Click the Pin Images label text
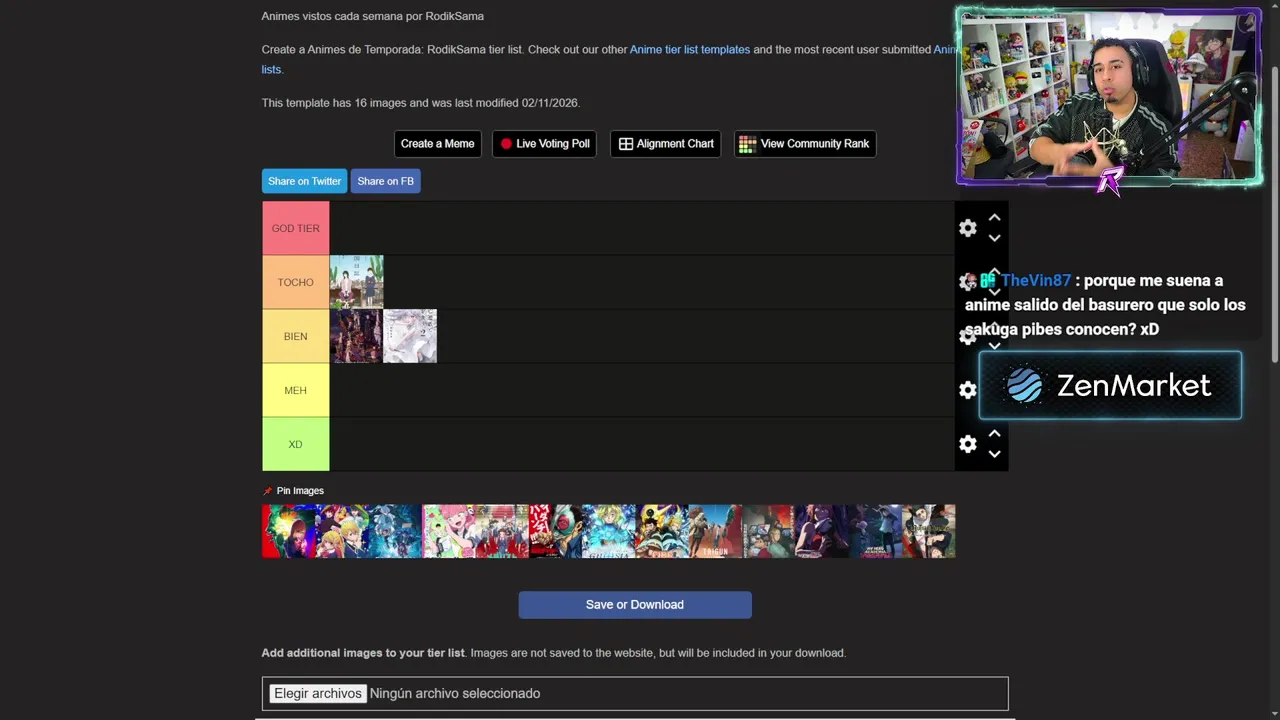The image size is (1280, 720). coord(300,491)
